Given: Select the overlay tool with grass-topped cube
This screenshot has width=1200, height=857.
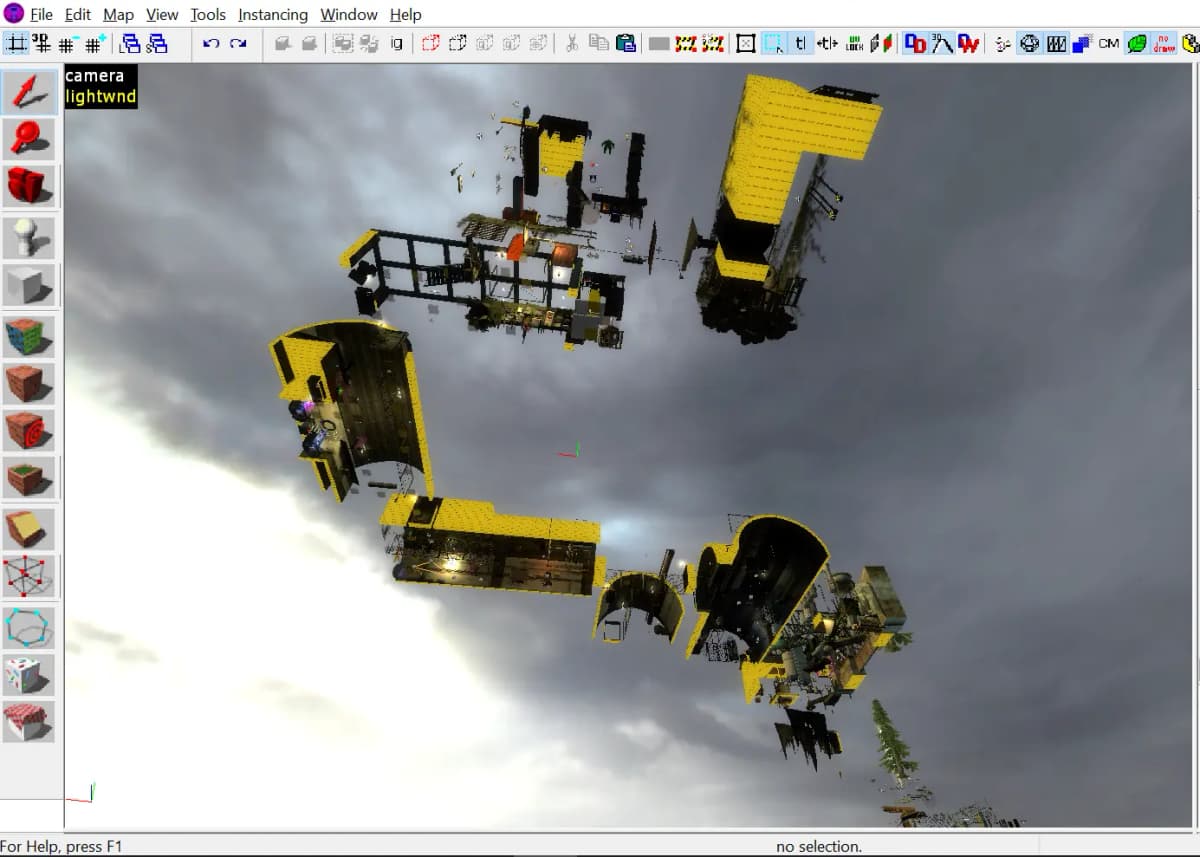Looking at the screenshot, I should click(x=28, y=478).
